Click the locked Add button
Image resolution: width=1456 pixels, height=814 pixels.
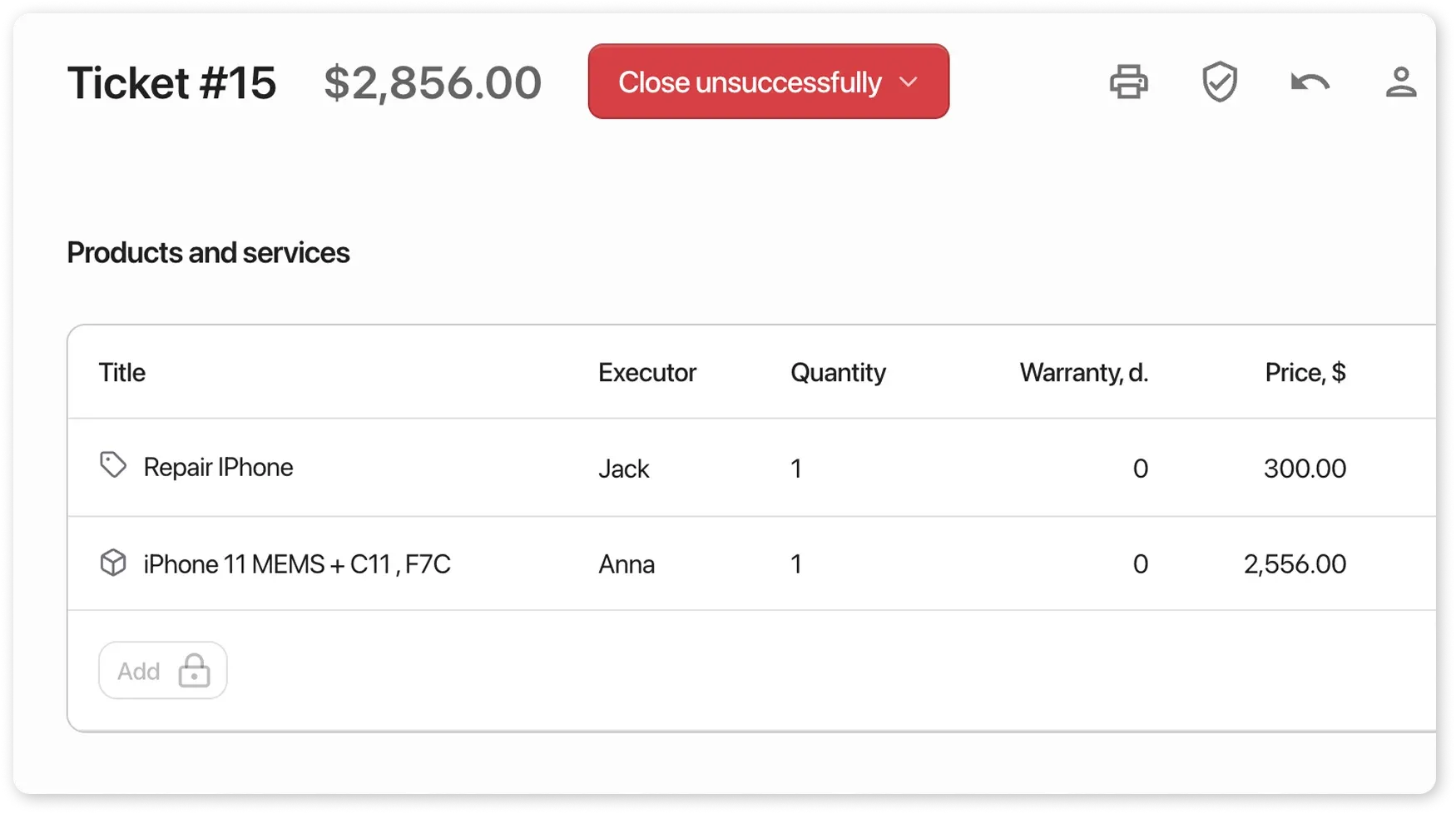pos(162,670)
